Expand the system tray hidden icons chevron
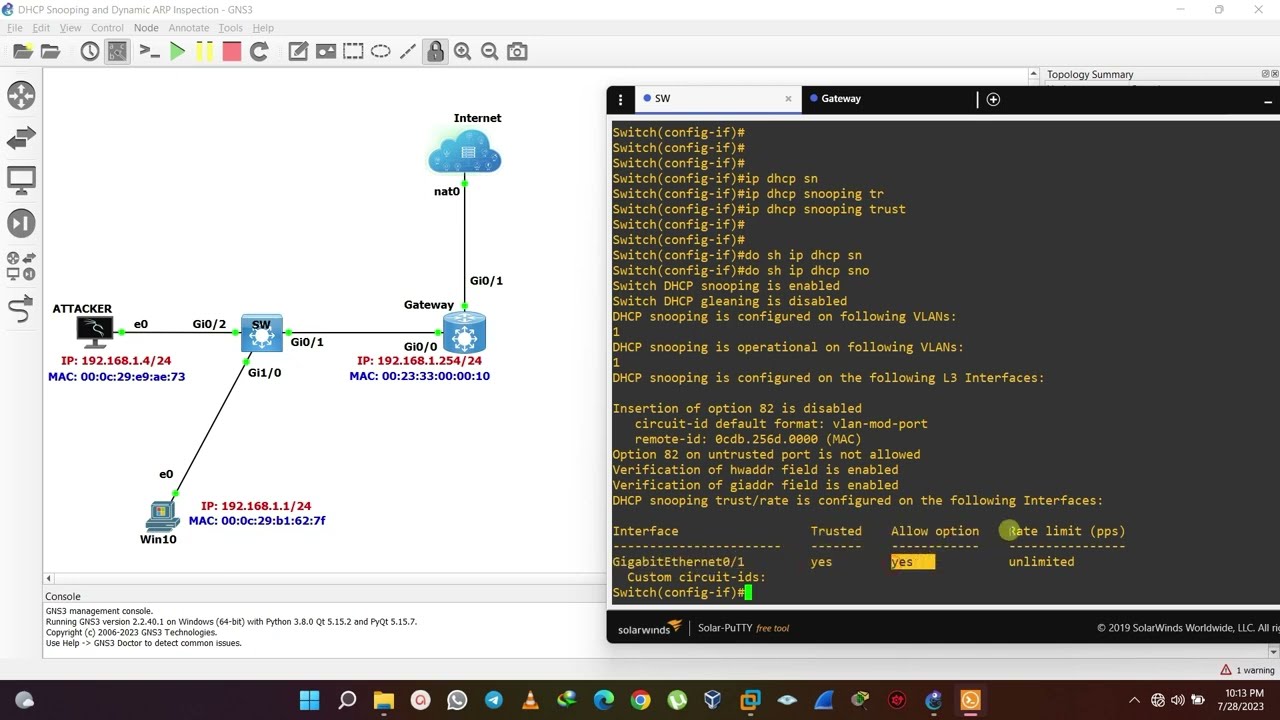The image size is (1280, 720). 1134,700
